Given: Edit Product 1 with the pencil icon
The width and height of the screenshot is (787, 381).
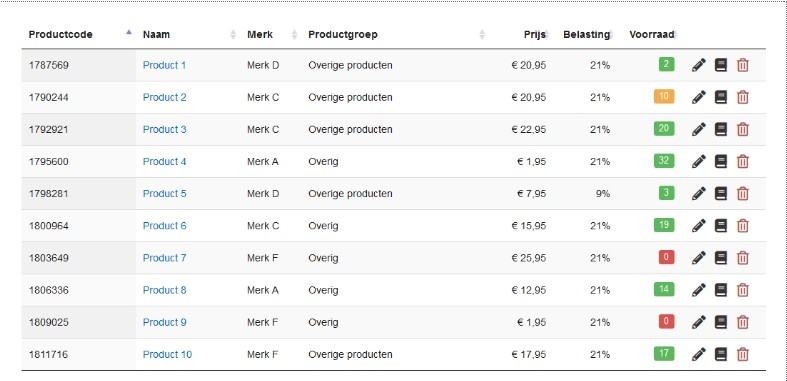Looking at the screenshot, I should pyautogui.click(x=699, y=65).
